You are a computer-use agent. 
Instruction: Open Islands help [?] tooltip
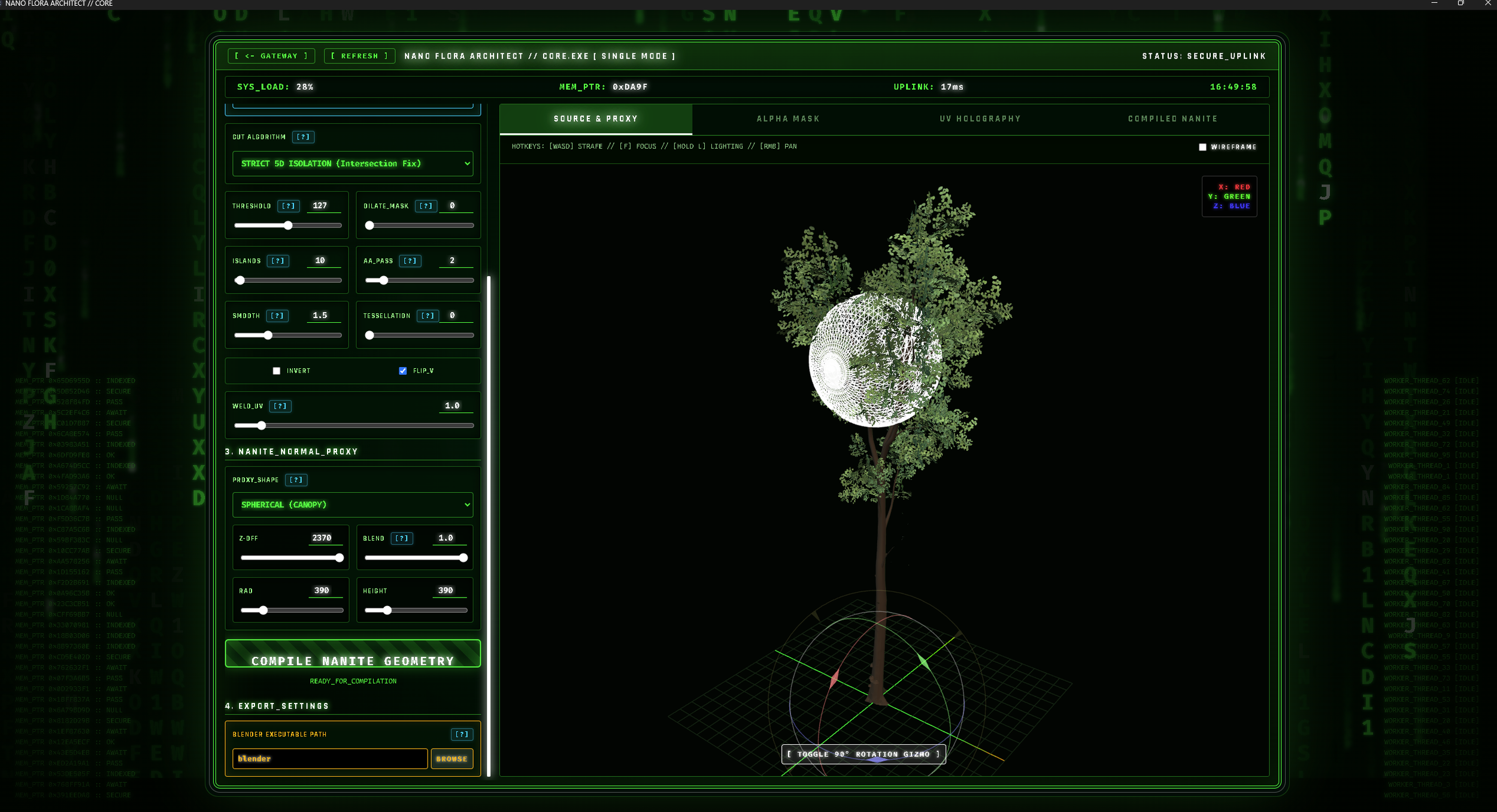click(278, 261)
